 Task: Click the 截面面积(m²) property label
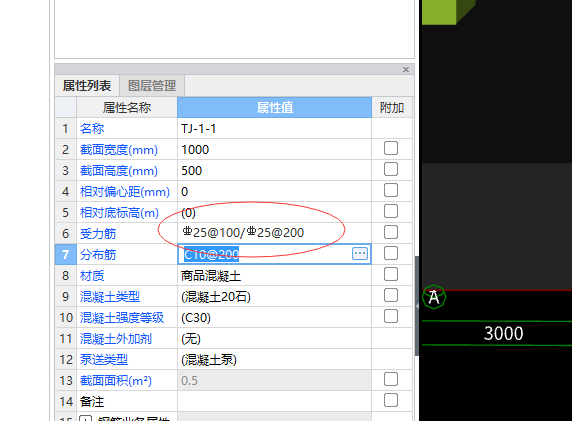116,381
